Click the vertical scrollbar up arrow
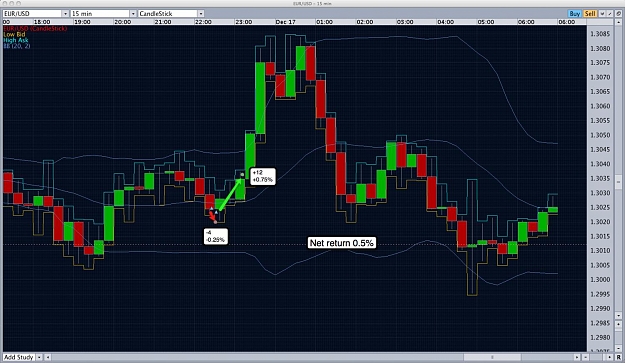Screen dimensions: 625x363 point(619,22)
